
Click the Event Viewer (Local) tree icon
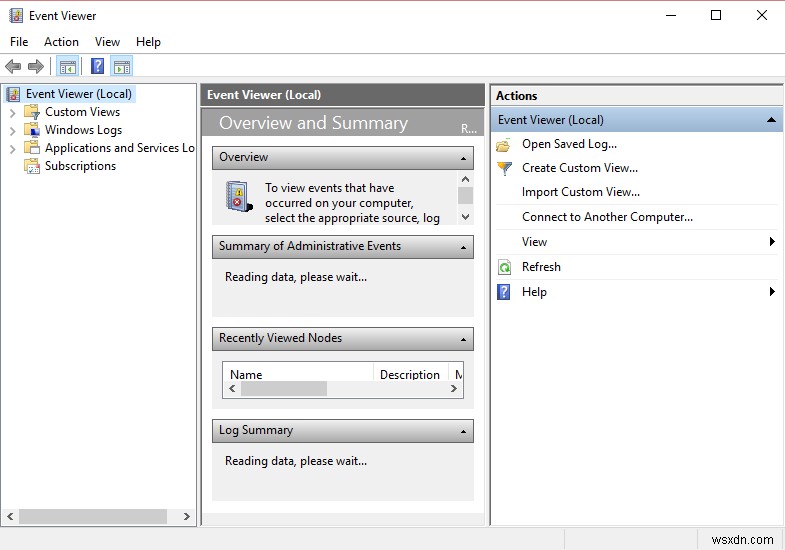[14, 94]
